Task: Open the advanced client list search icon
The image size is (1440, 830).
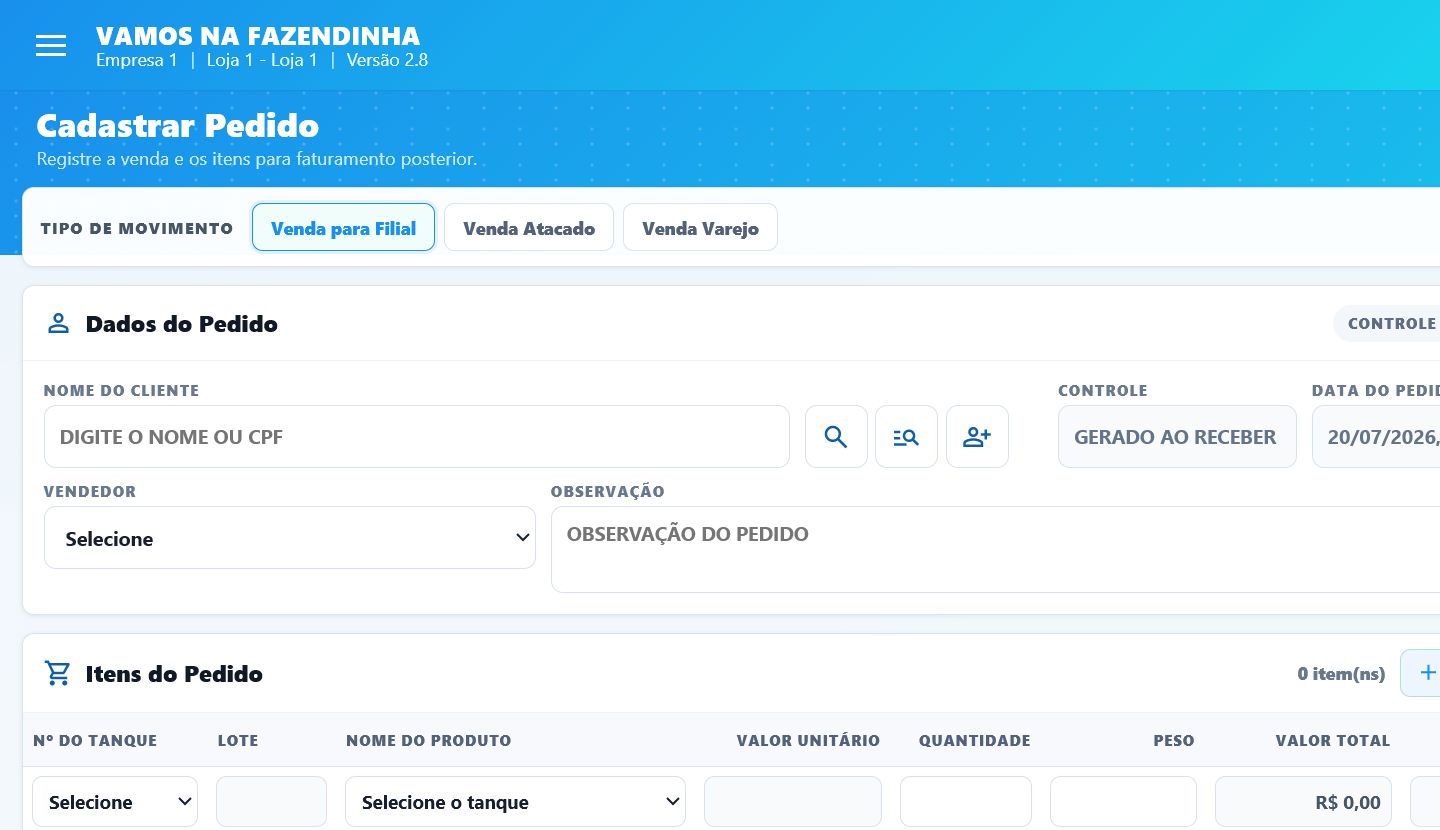Action: coord(906,436)
